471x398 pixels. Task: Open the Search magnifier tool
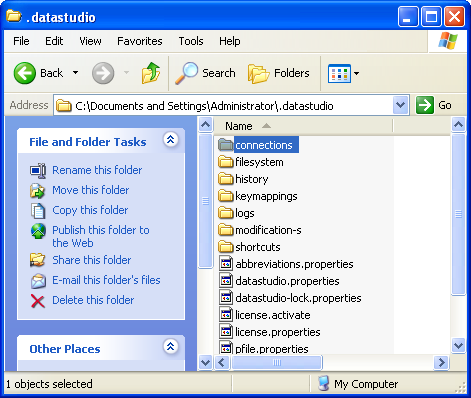pyautogui.click(x=187, y=73)
